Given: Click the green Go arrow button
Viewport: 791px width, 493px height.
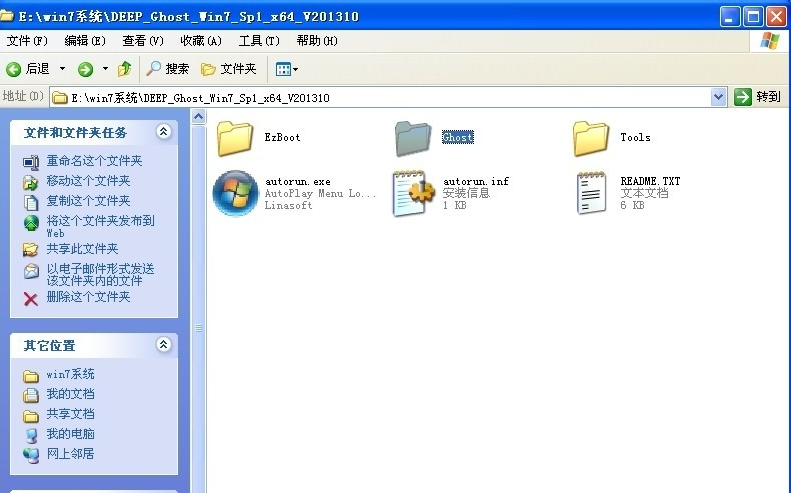Looking at the screenshot, I should [x=743, y=96].
